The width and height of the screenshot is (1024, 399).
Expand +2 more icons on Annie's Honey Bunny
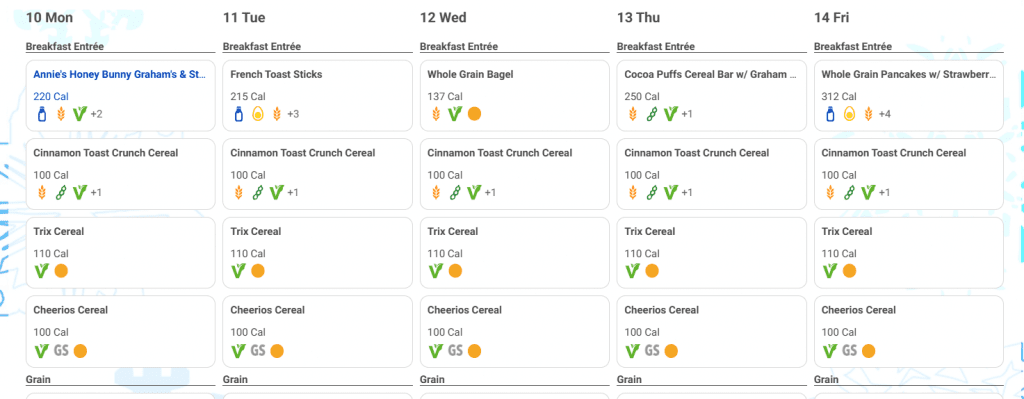click(x=96, y=114)
